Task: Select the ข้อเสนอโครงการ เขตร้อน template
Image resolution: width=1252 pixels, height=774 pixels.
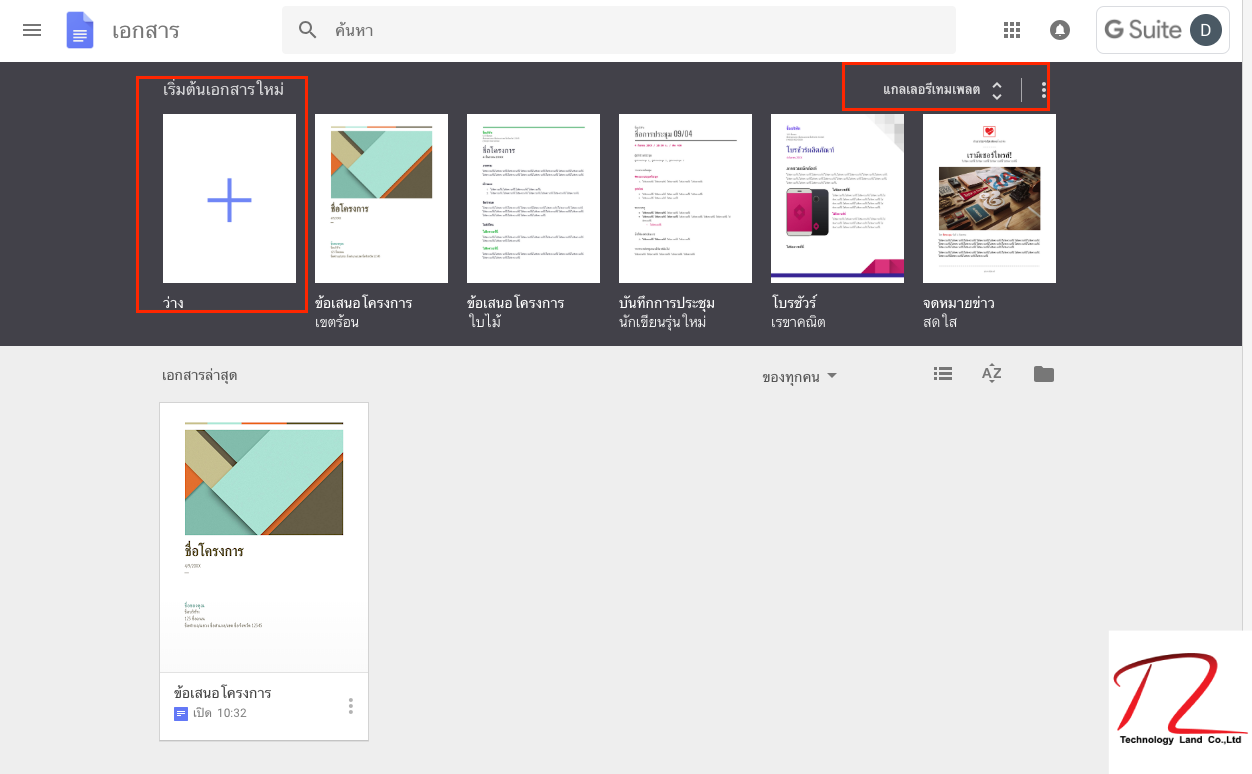Action: (381, 199)
